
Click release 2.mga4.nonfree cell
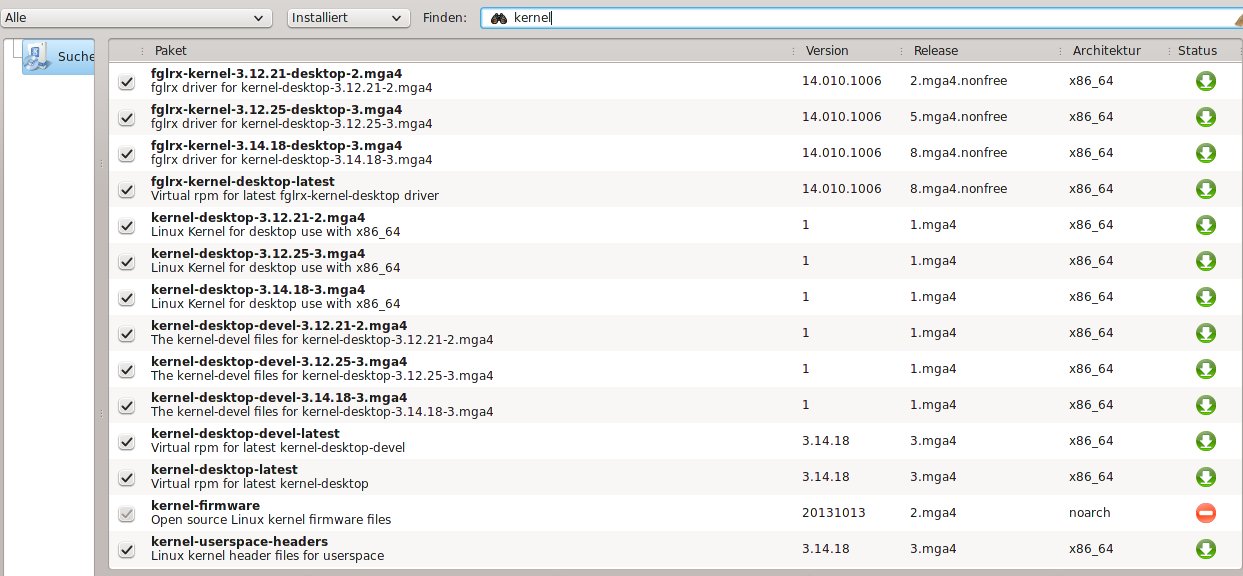click(958, 80)
